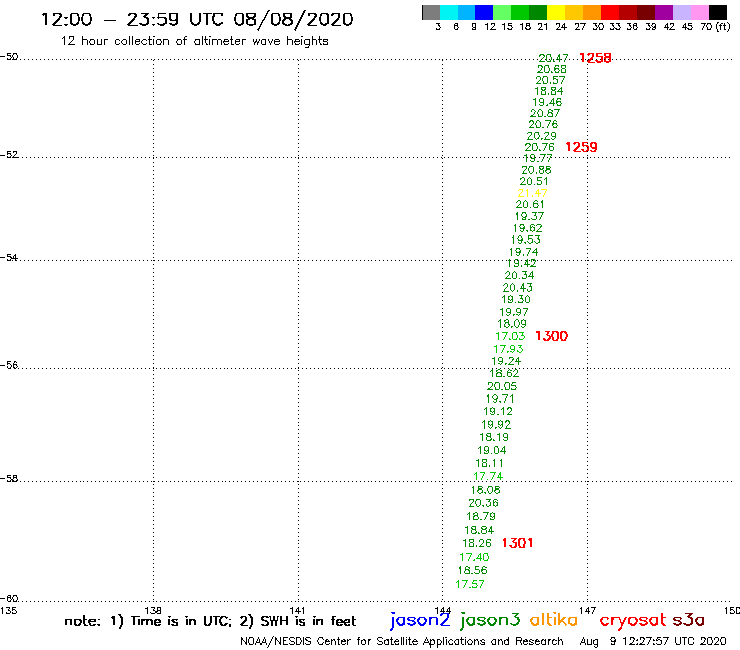Click the green jason3 satellite label
The width and height of the screenshot is (740, 650).
coord(490,620)
